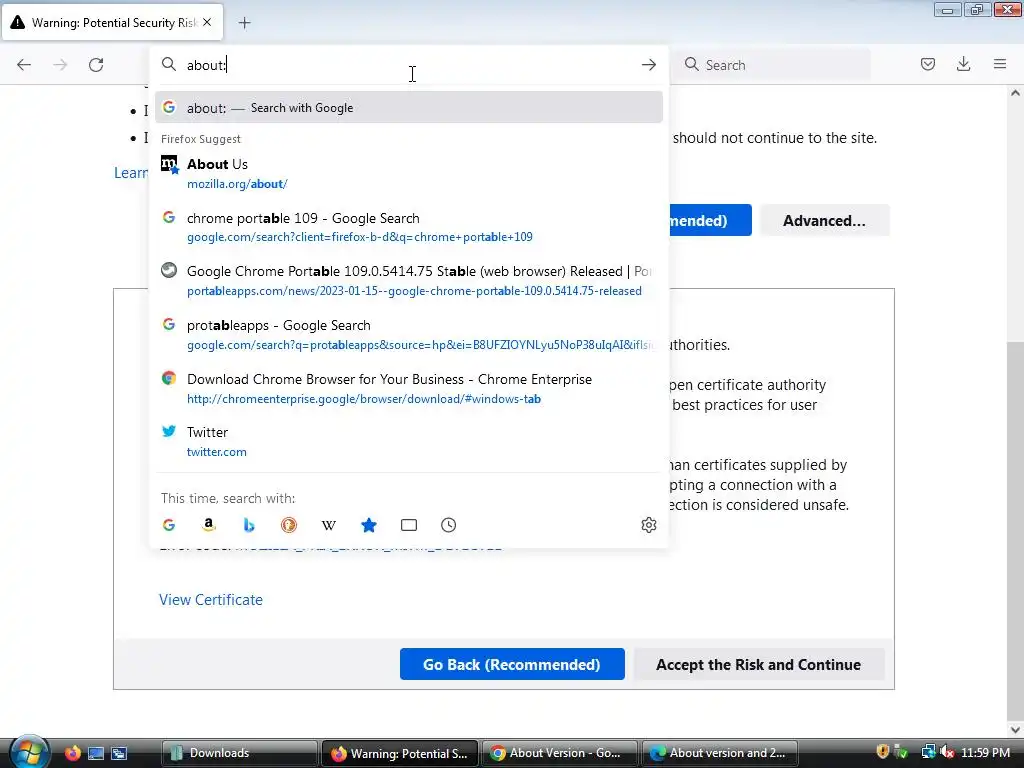
Task: Click the Show Desktop quick launch icon
Action: (x=96, y=753)
